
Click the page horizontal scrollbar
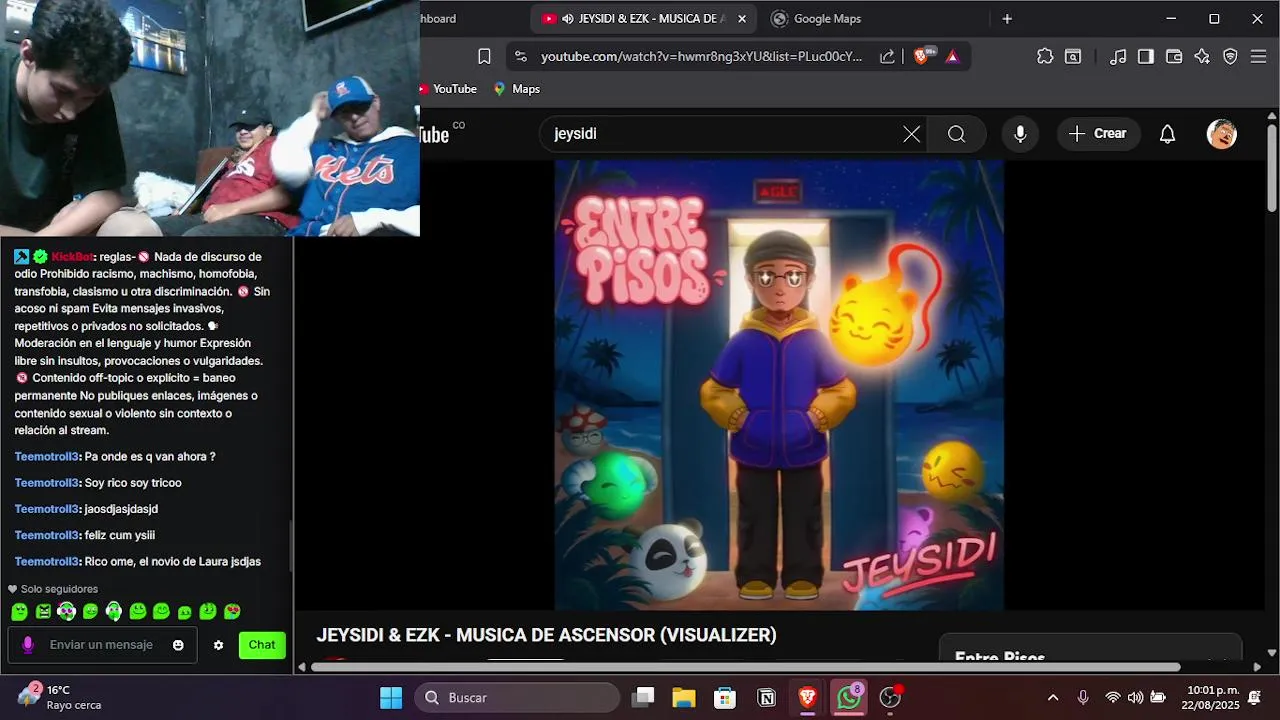[x=745, y=667]
